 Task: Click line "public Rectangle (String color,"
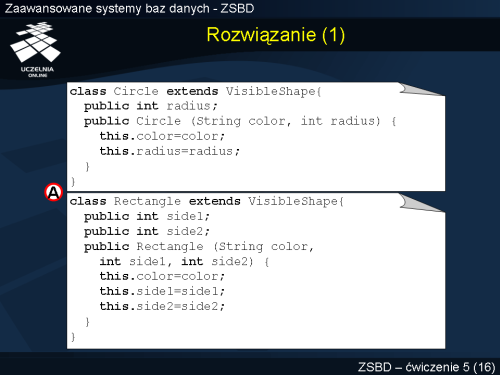point(199,247)
